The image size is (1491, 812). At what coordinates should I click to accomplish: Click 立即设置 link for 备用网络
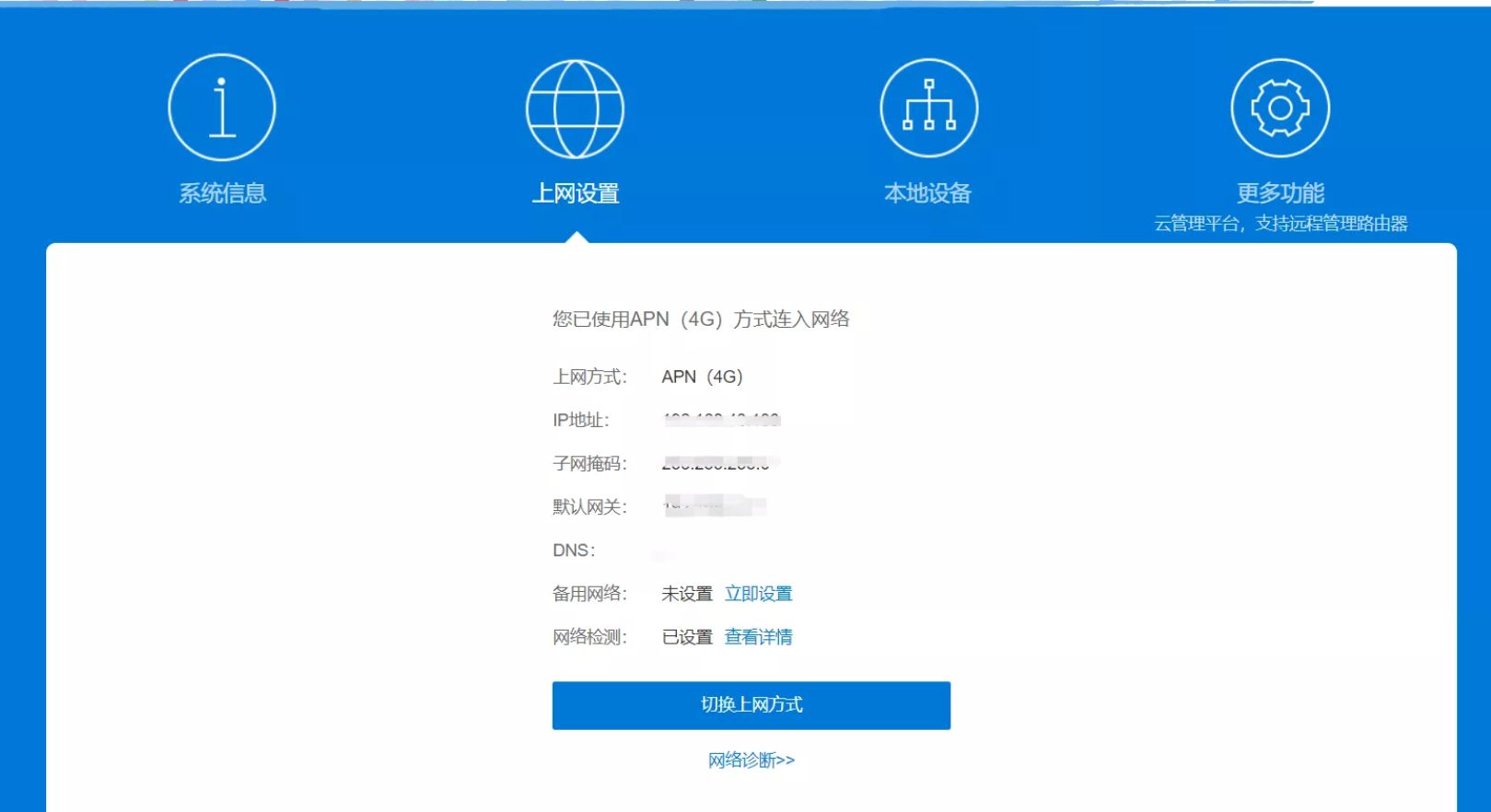click(x=758, y=594)
